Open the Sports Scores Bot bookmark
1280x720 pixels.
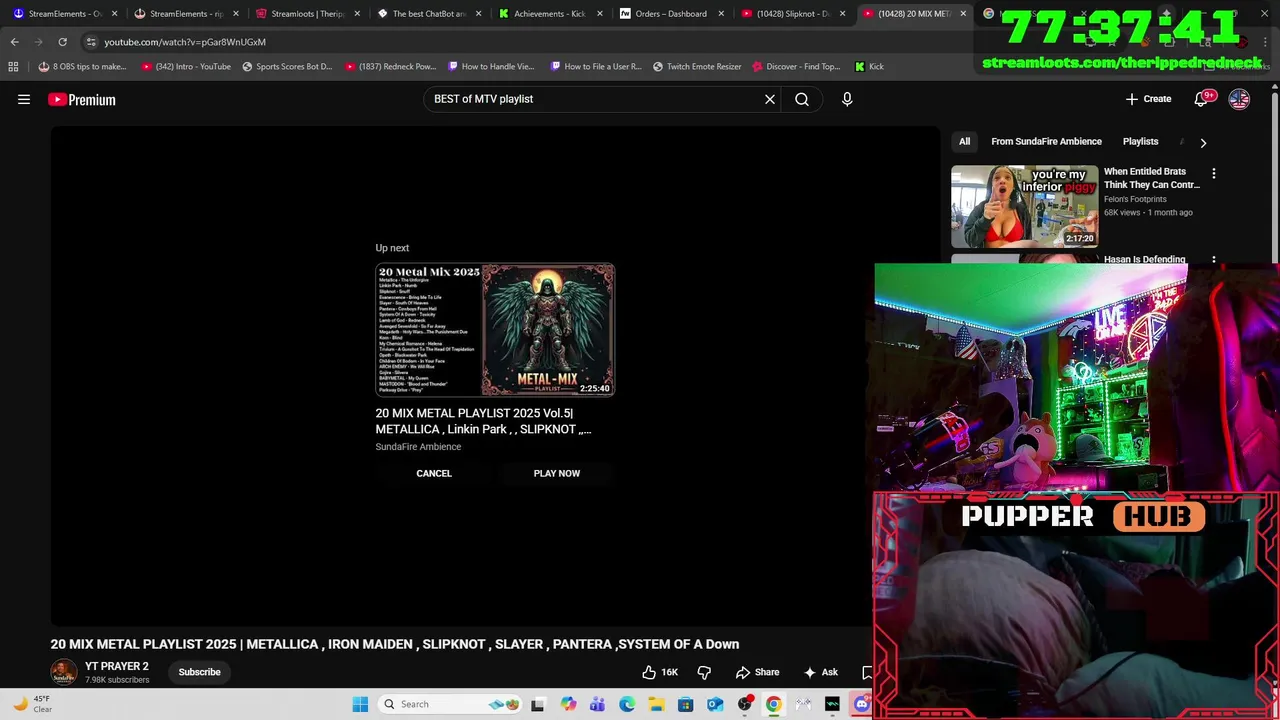pos(287,66)
